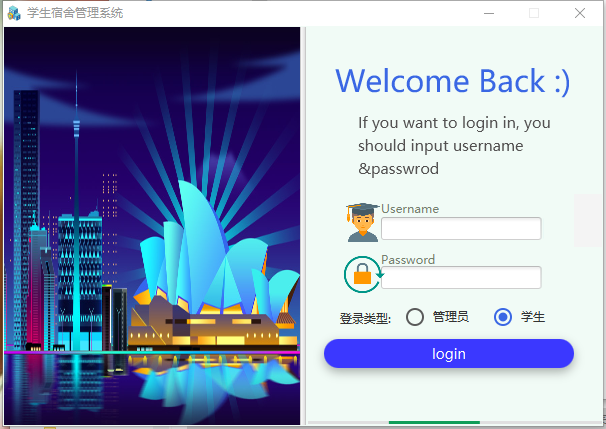Image resolution: width=606 pixels, height=429 pixels.
Task: Click the Sydney Opera House night illustration
Action: point(152,226)
